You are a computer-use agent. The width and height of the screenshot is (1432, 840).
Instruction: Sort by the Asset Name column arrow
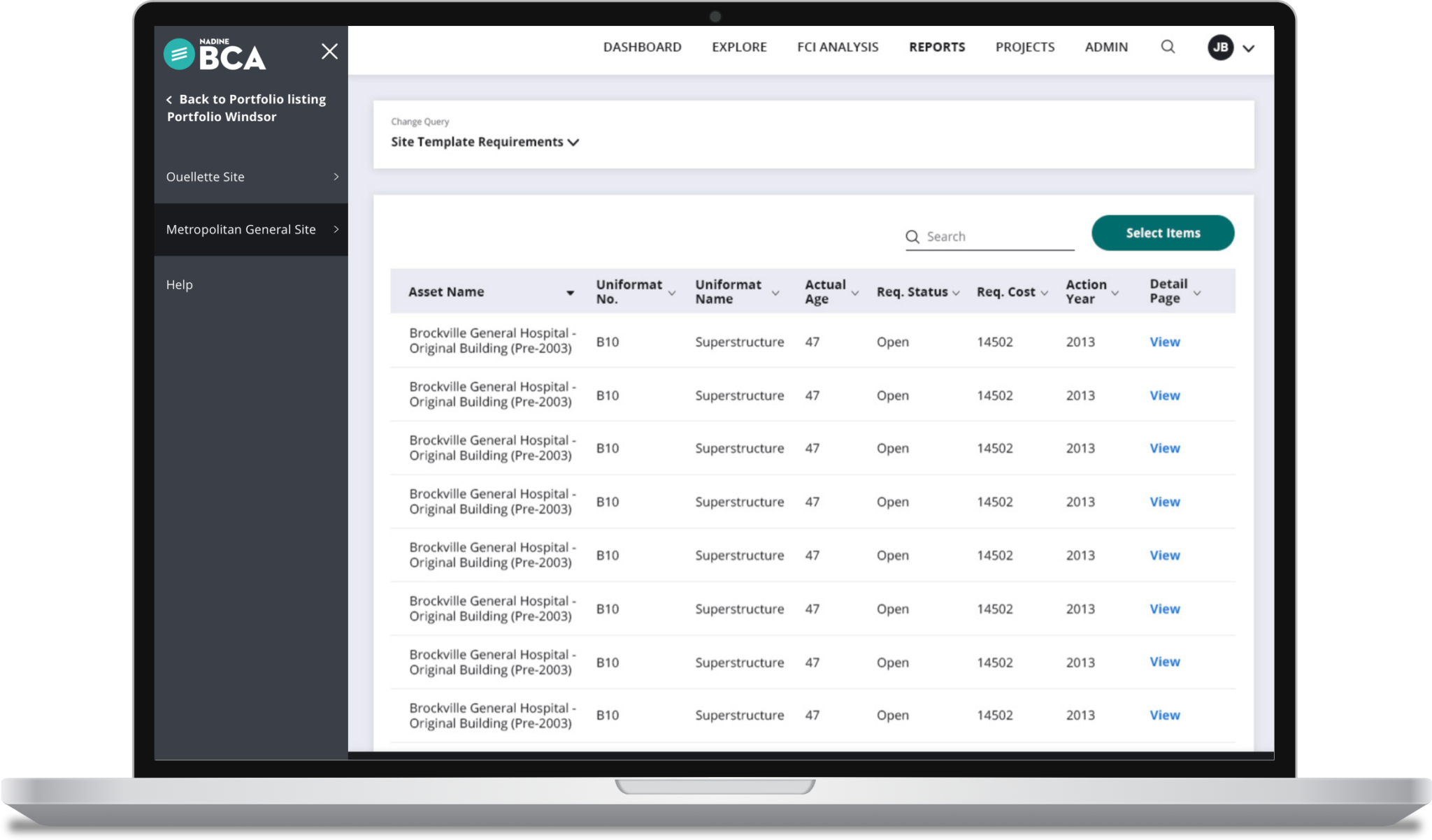point(570,293)
